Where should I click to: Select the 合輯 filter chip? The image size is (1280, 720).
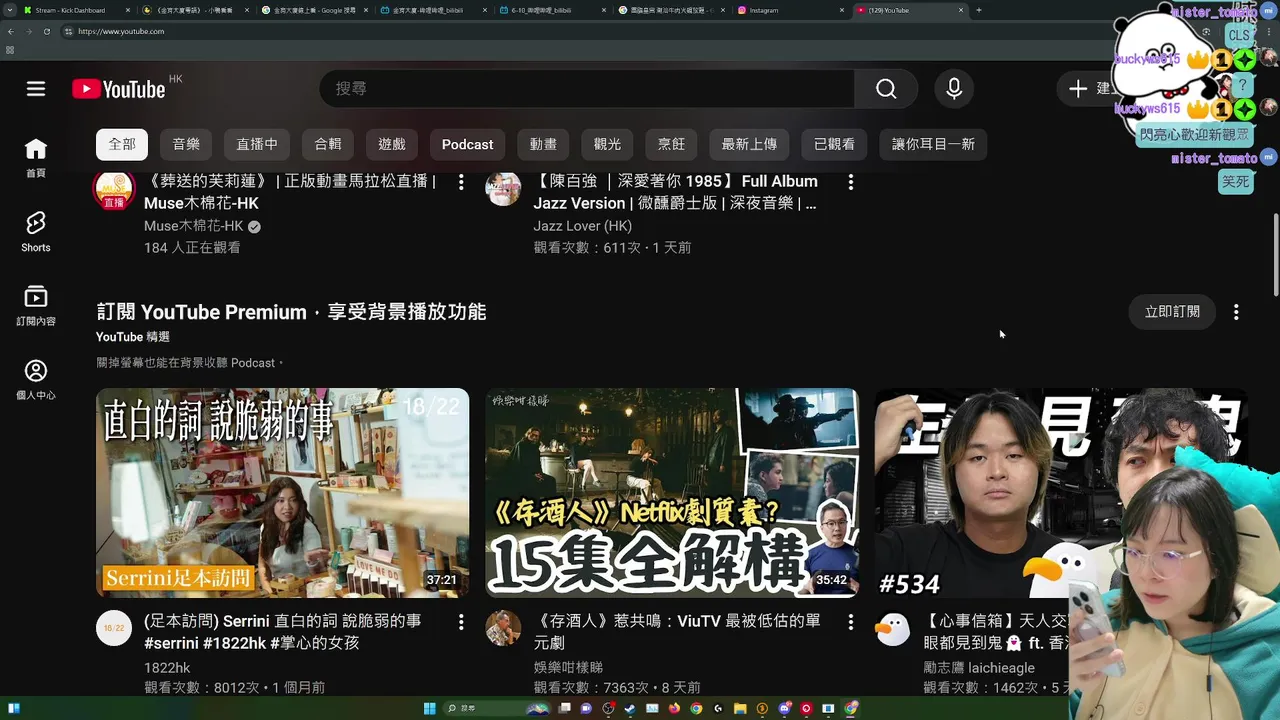point(328,144)
